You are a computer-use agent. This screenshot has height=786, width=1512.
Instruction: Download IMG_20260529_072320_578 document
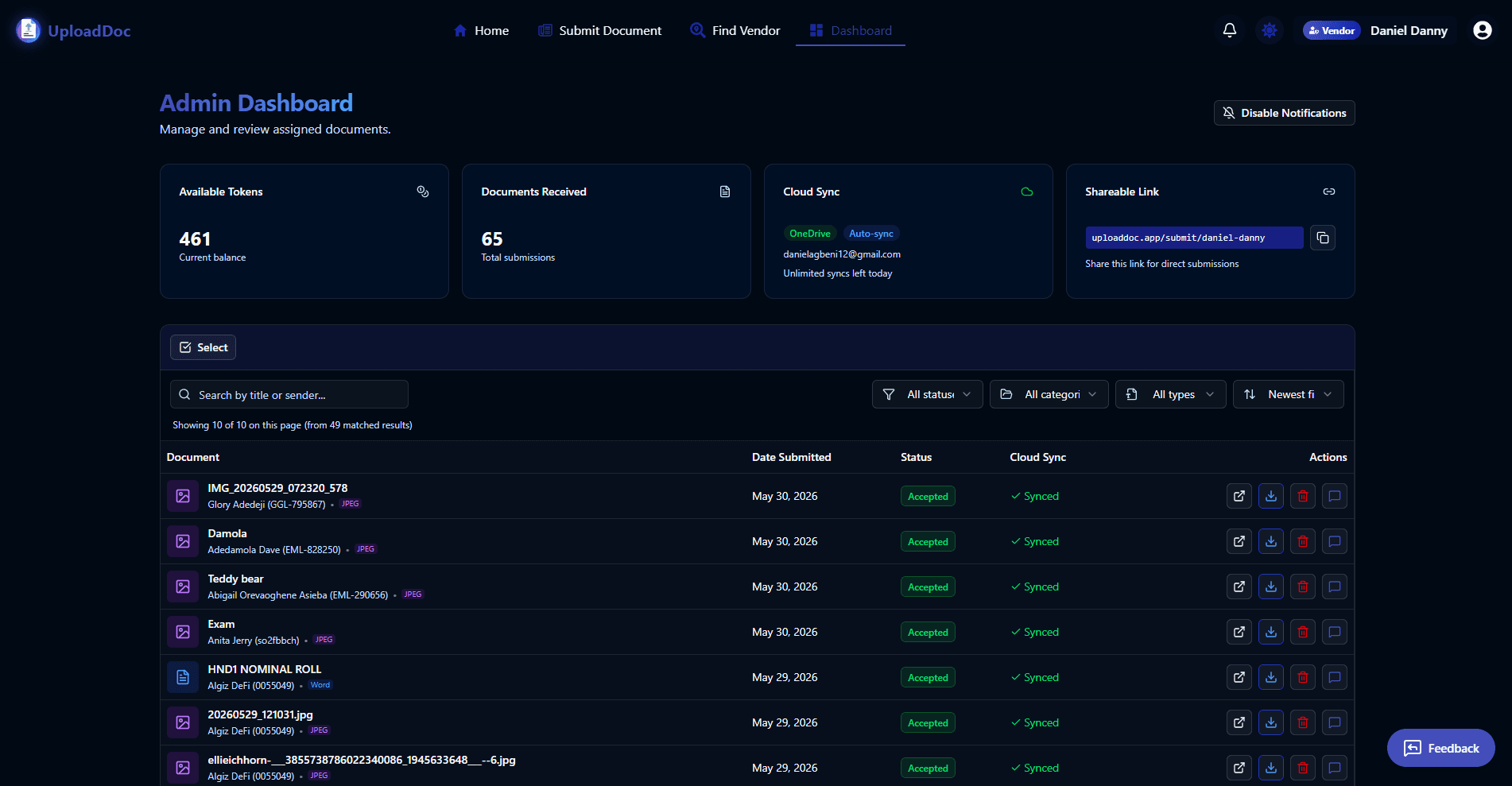pos(1270,496)
